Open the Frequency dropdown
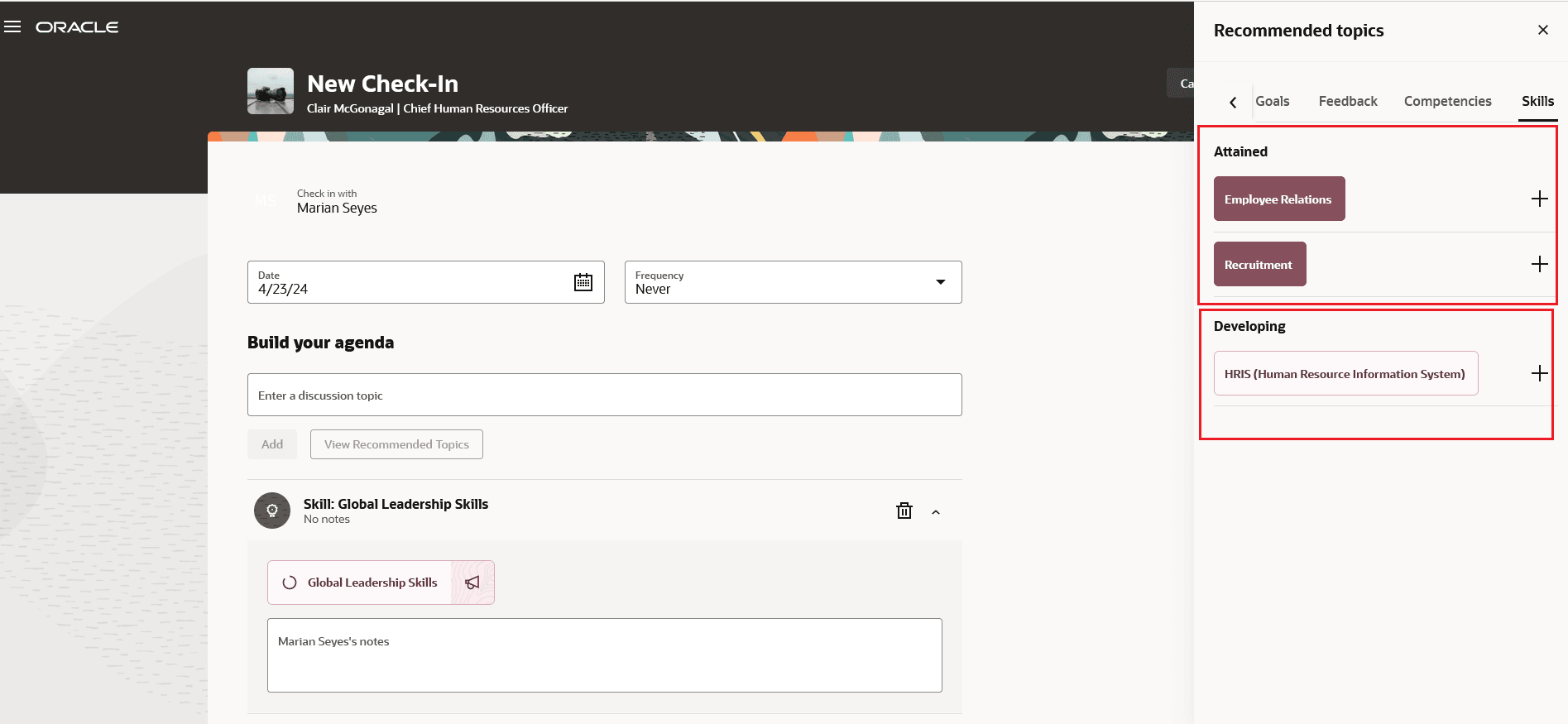Image resolution: width=1568 pixels, height=724 pixels. tap(794, 282)
